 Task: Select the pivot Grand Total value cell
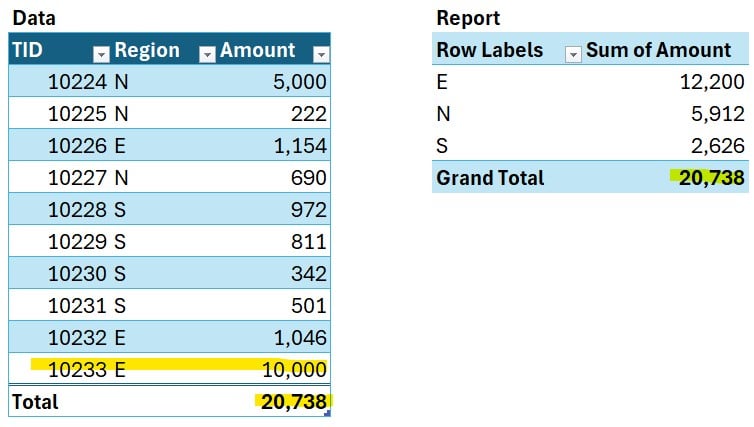click(x=711, y=178)
